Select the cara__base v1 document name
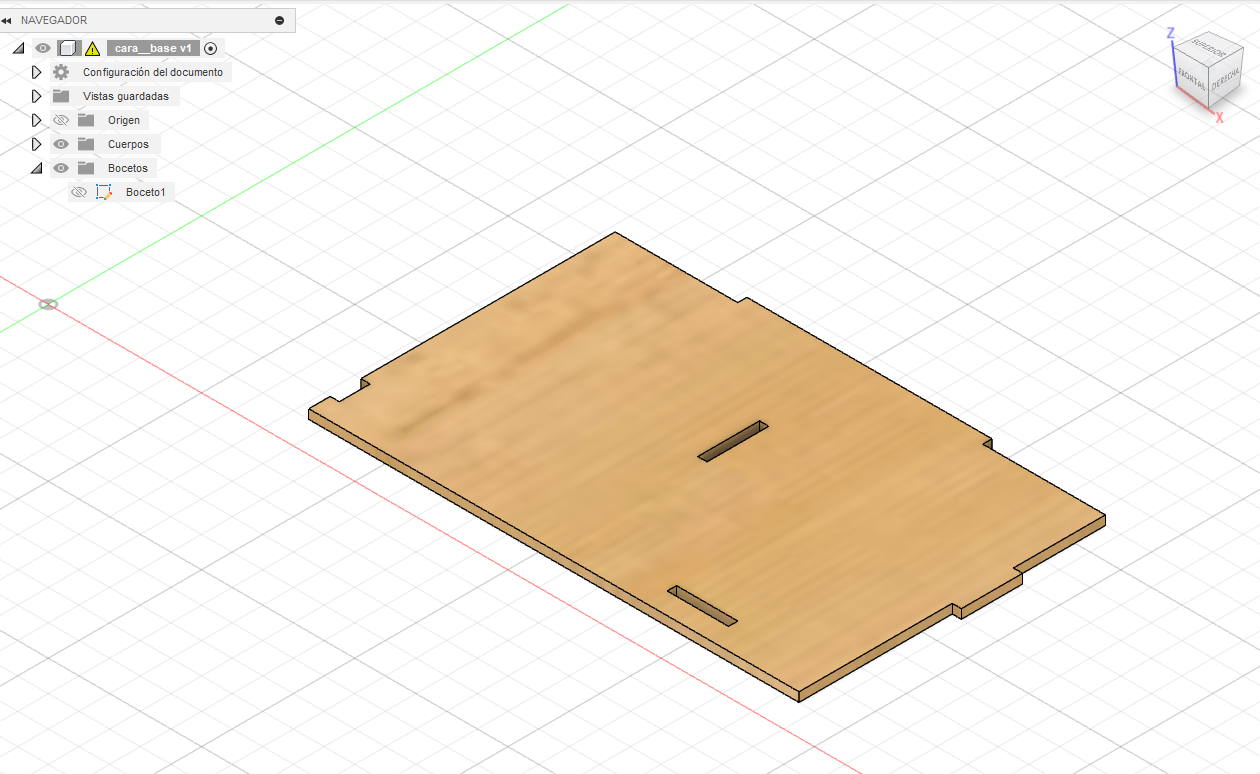 click(153, 48)
